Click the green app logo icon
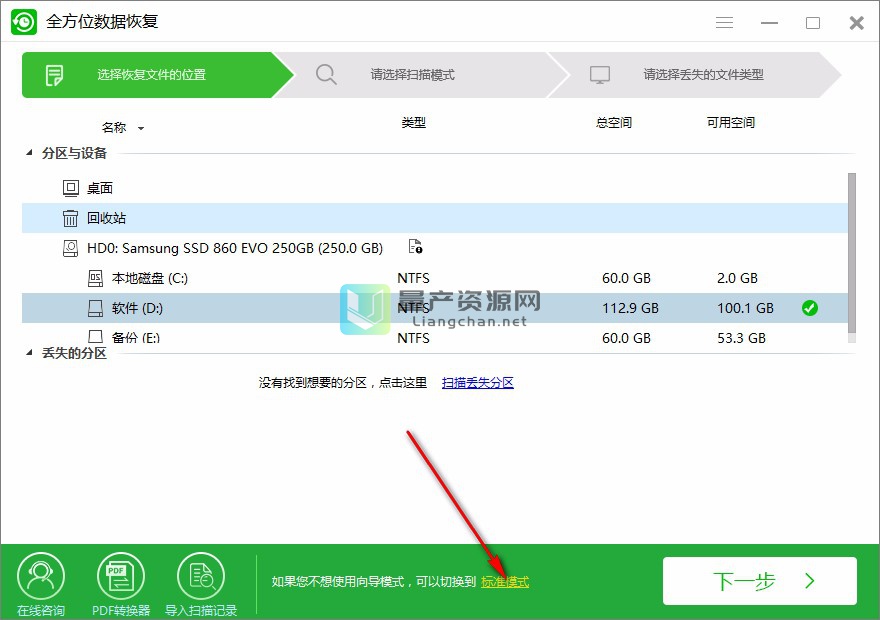 (24, 22)
